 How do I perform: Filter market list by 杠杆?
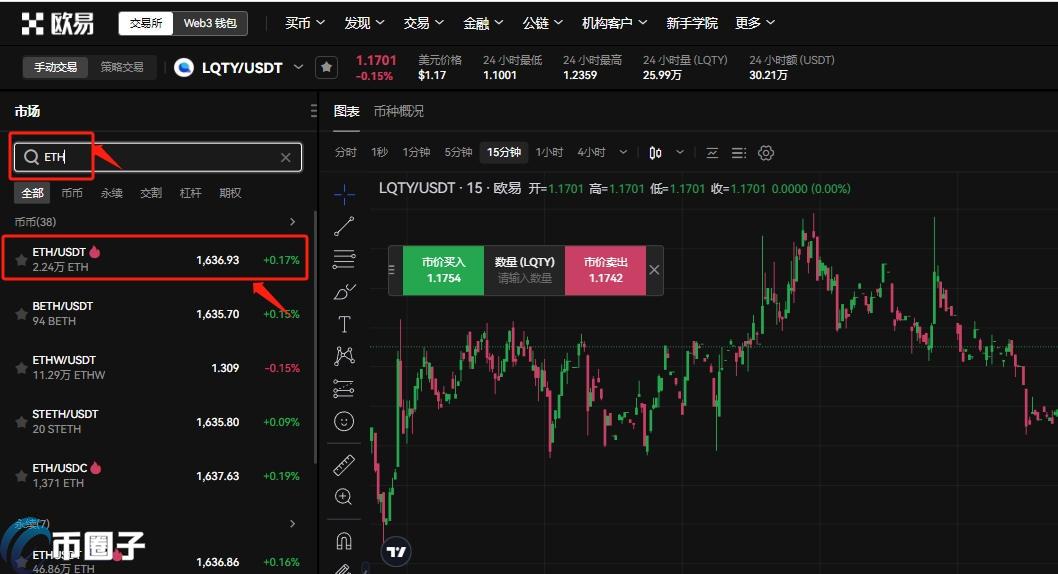[x=190, y=193]
